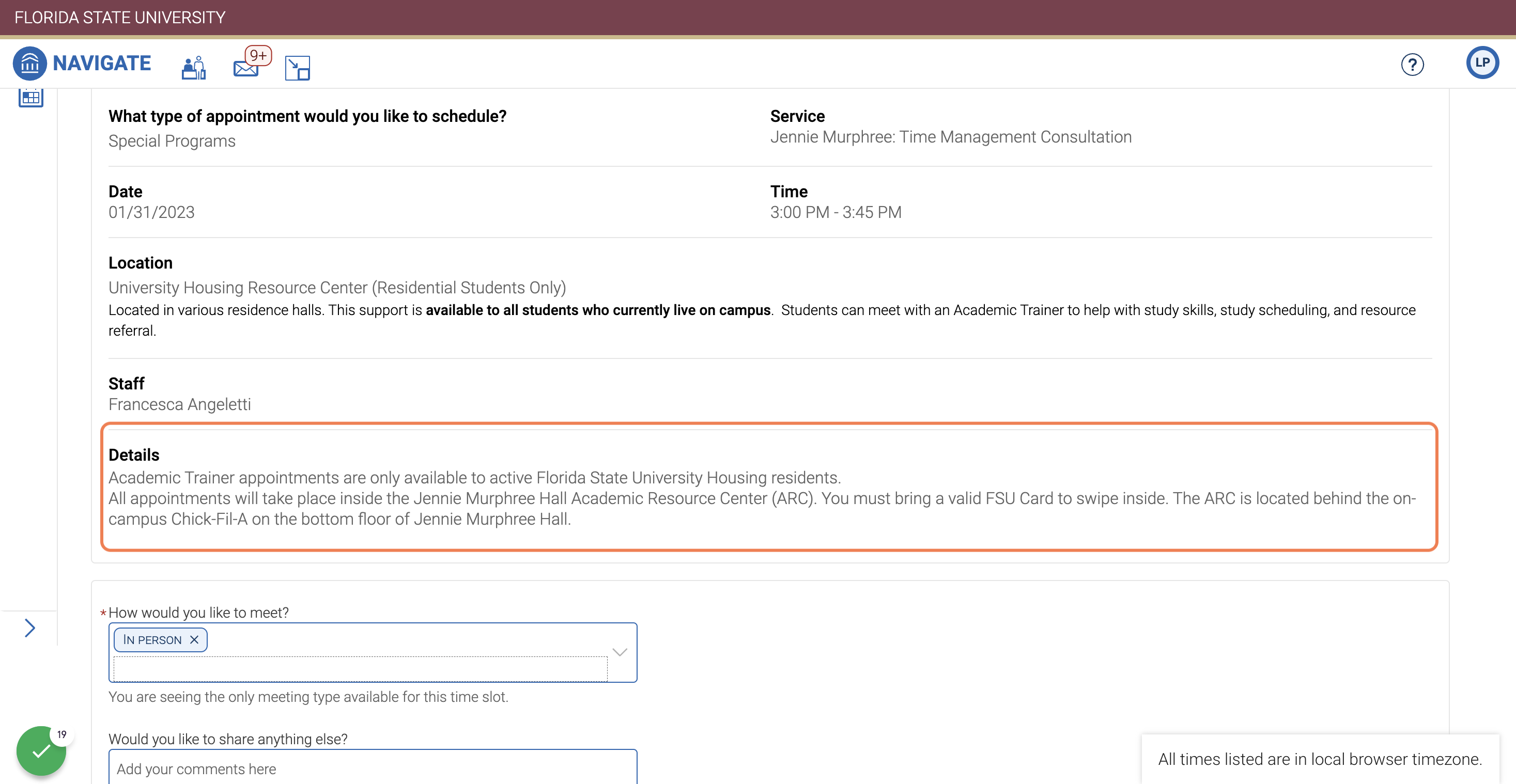1516x784 pixels.
Task: Click the only meeting type available note
Action: (308, 697)
